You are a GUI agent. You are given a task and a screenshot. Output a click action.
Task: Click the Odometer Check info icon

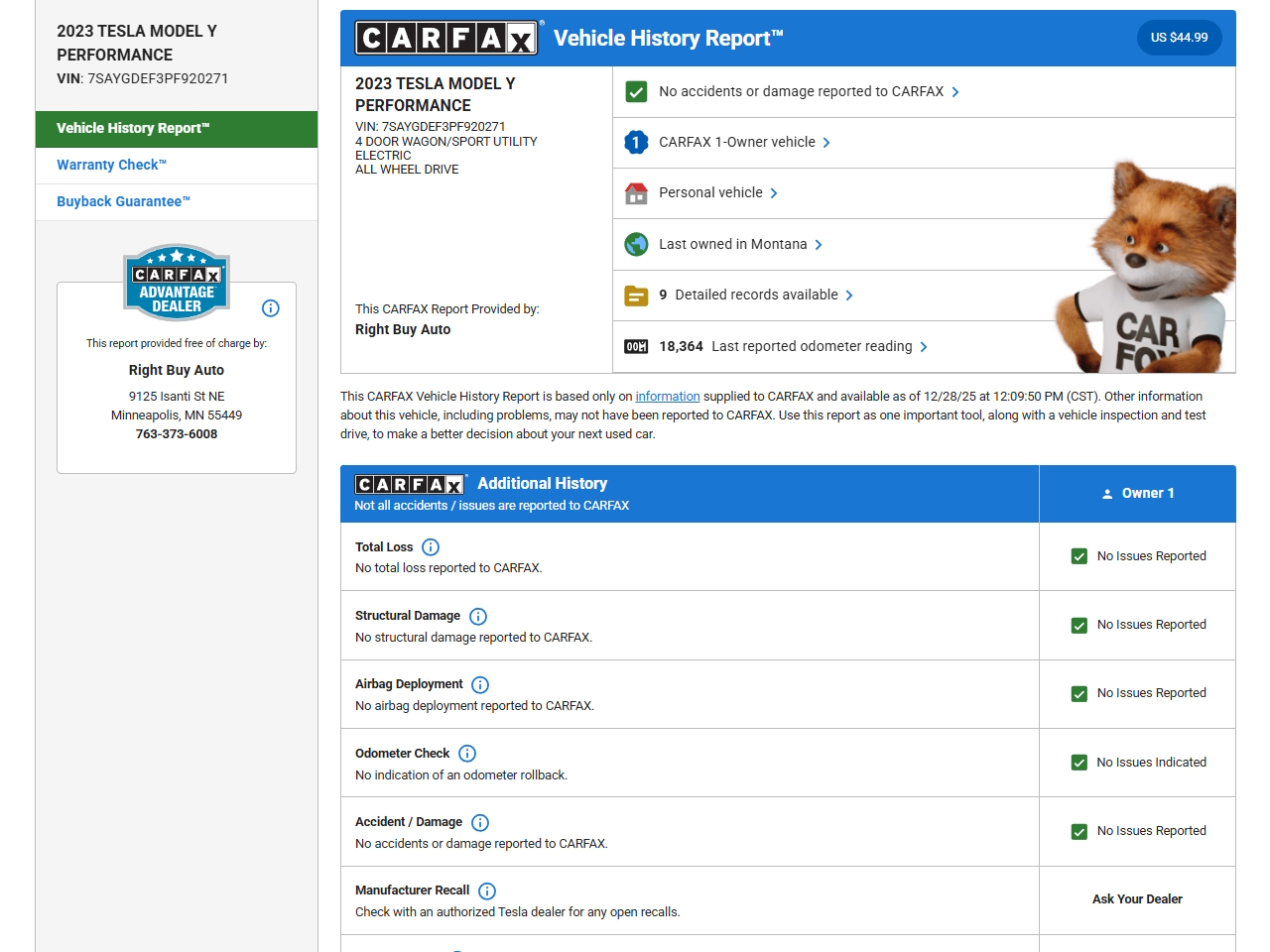point(467,754)
